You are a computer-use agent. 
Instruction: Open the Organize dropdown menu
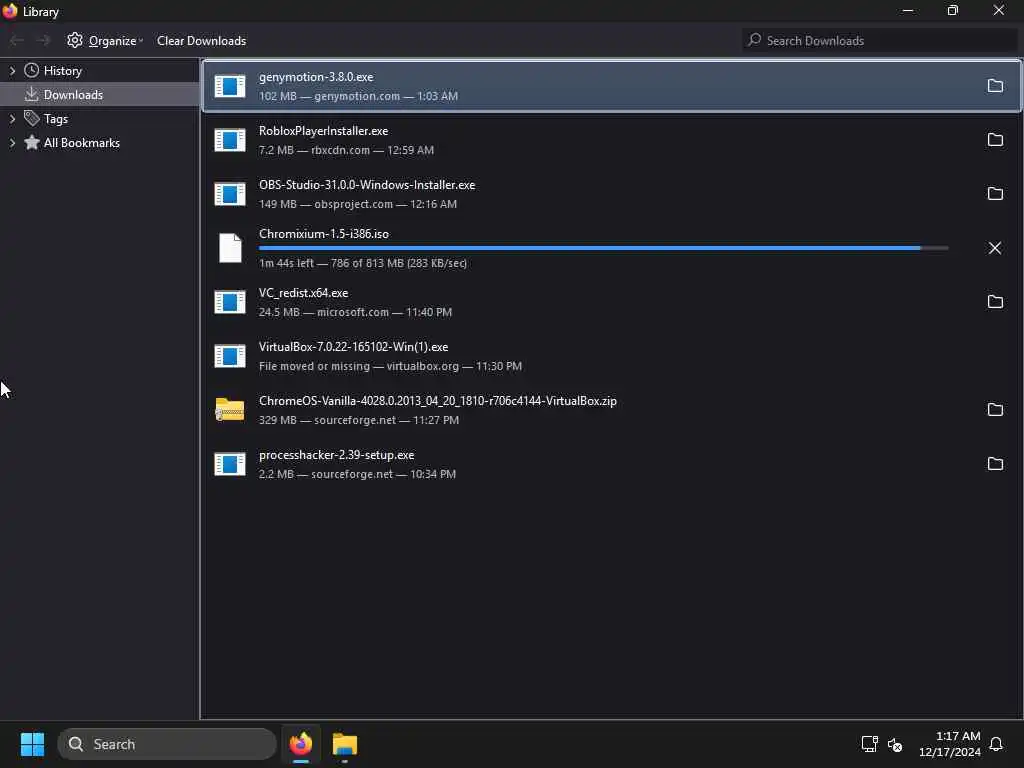point(104,40)
